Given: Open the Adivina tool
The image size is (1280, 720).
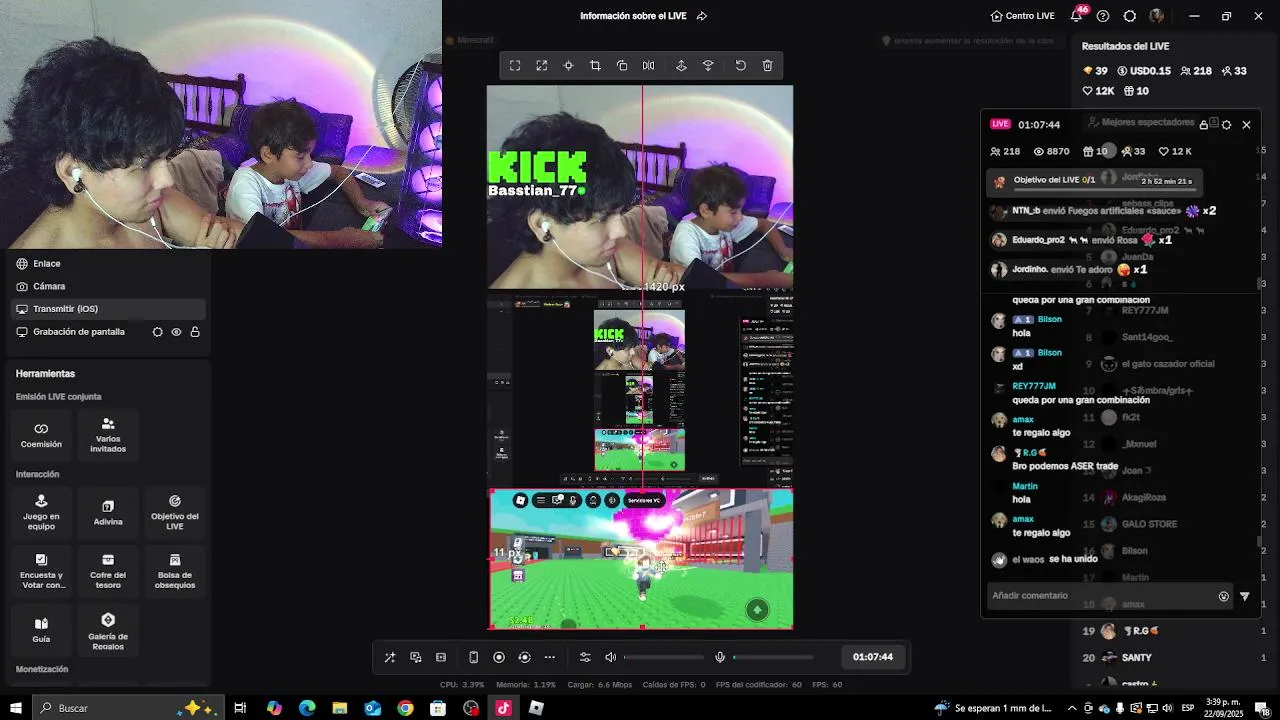Looking at the screenshot, I should tap(108, 512).
